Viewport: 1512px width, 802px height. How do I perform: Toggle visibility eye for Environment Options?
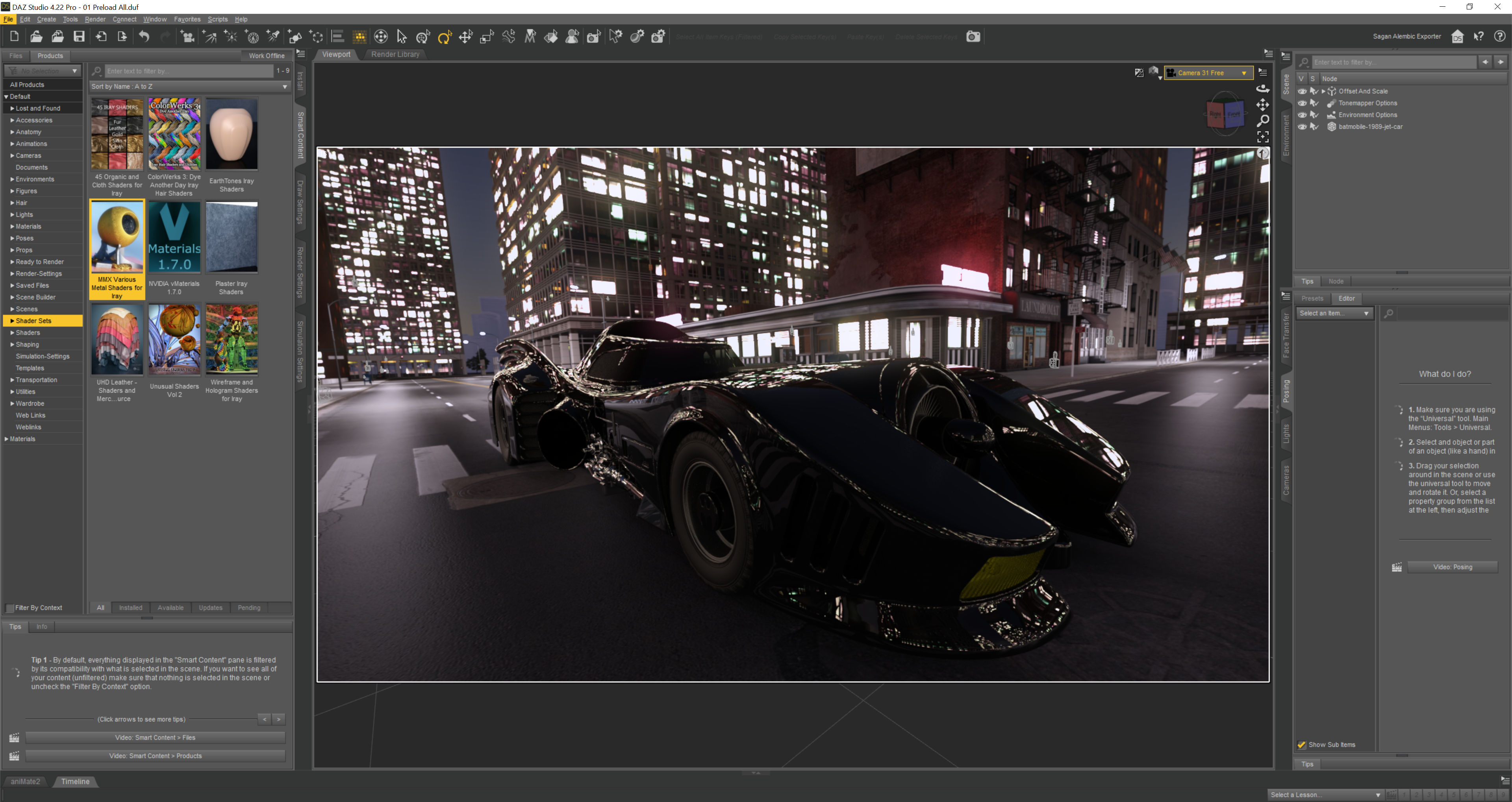click(1302, 115)
